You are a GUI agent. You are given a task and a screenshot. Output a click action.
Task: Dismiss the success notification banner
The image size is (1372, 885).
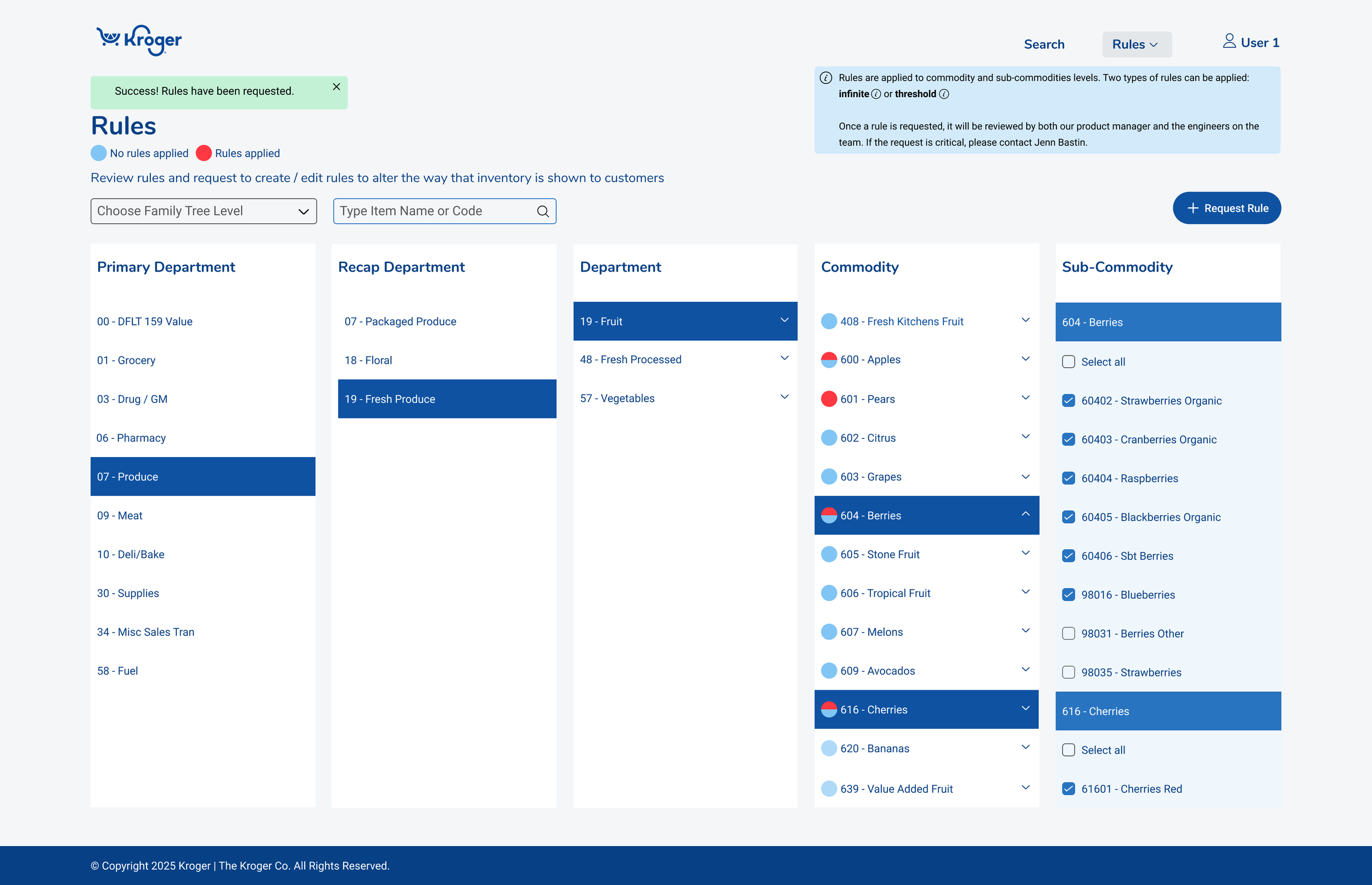tap(336, 87)
